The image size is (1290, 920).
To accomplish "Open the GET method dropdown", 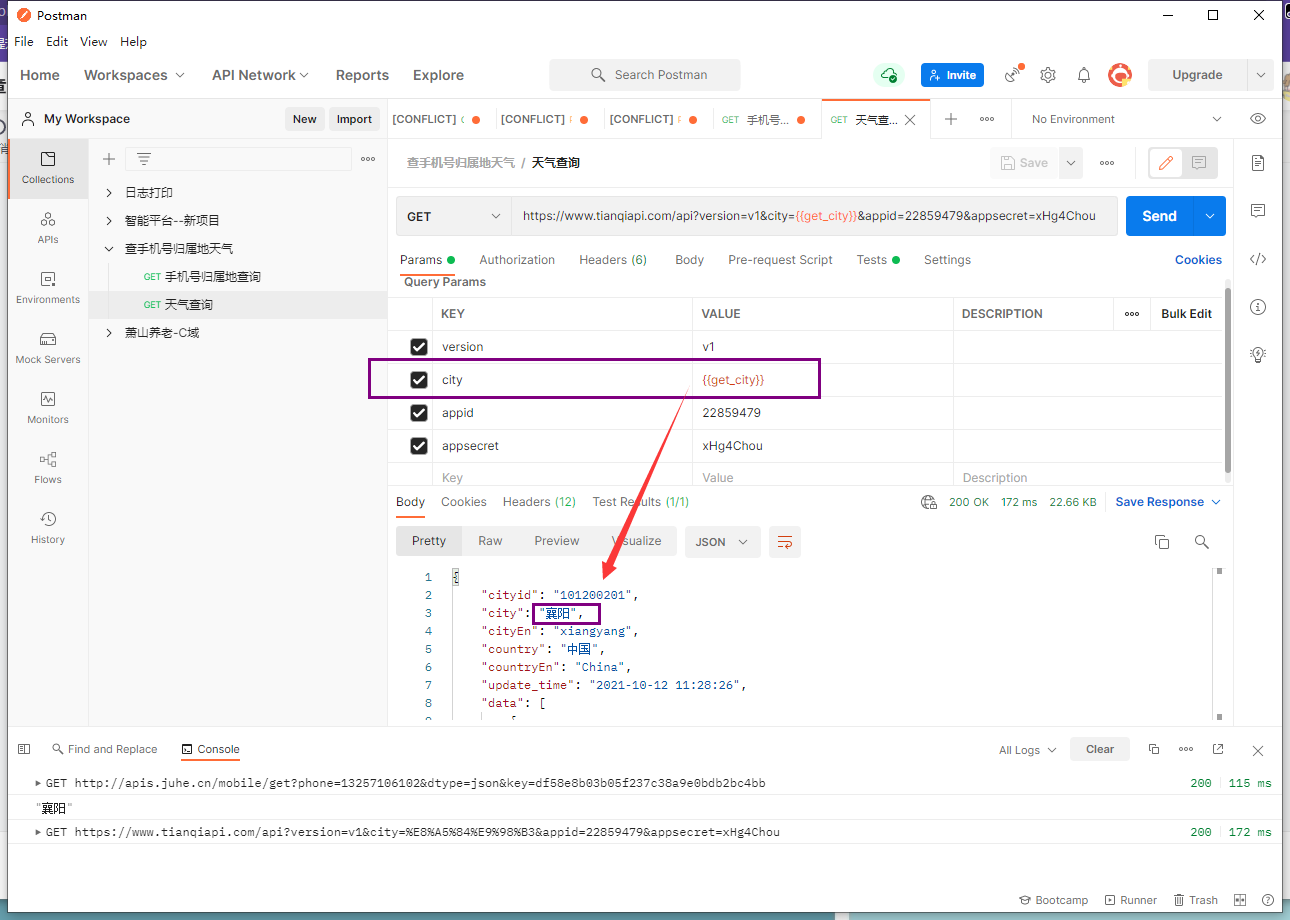I will pos(454,216).
